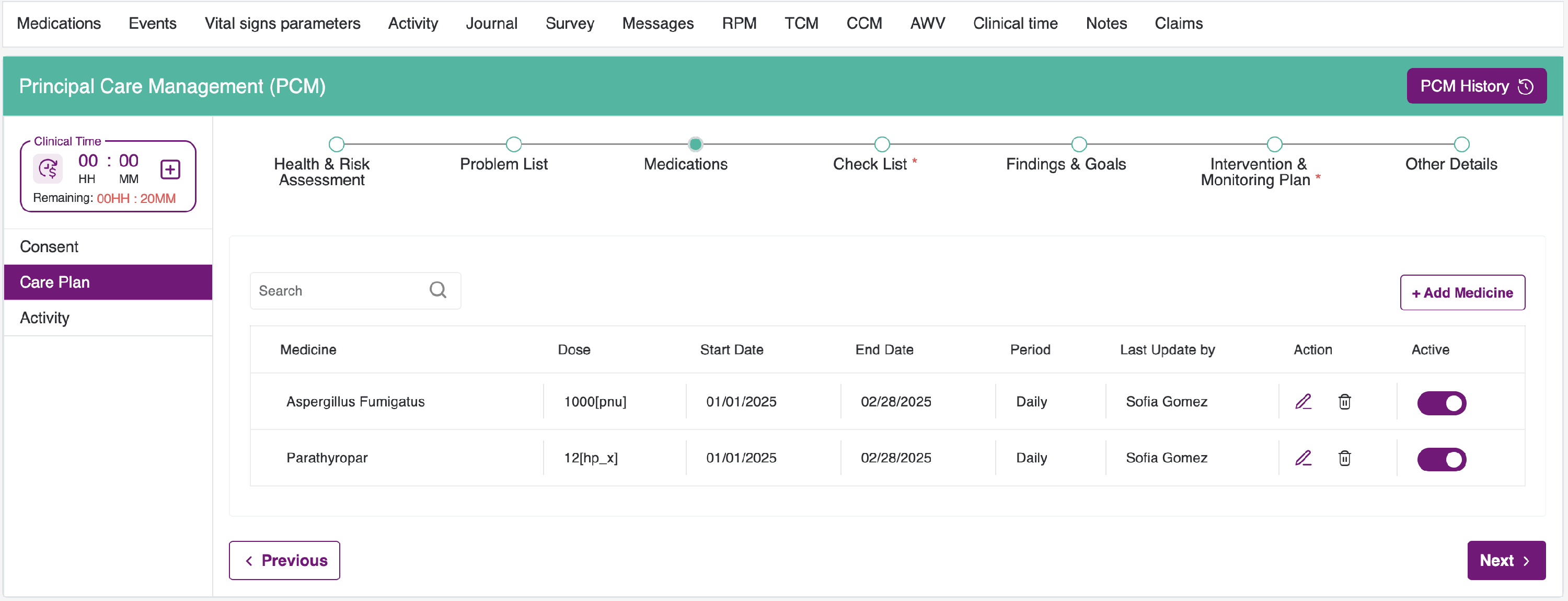
Task: Delete the Aspergillus Fumigatus medicine row
Action: [x=1344, y=402]
